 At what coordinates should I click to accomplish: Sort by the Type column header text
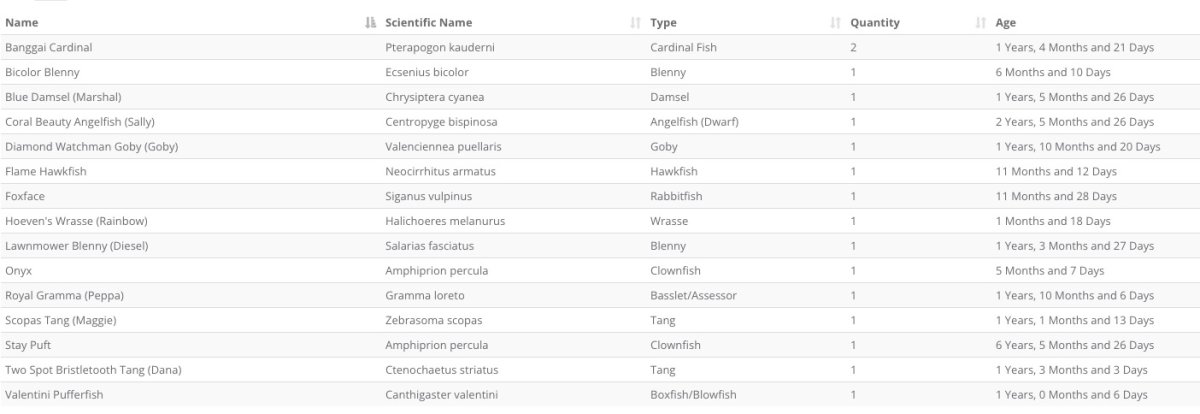pyautogui.click(x=663, y=23)
